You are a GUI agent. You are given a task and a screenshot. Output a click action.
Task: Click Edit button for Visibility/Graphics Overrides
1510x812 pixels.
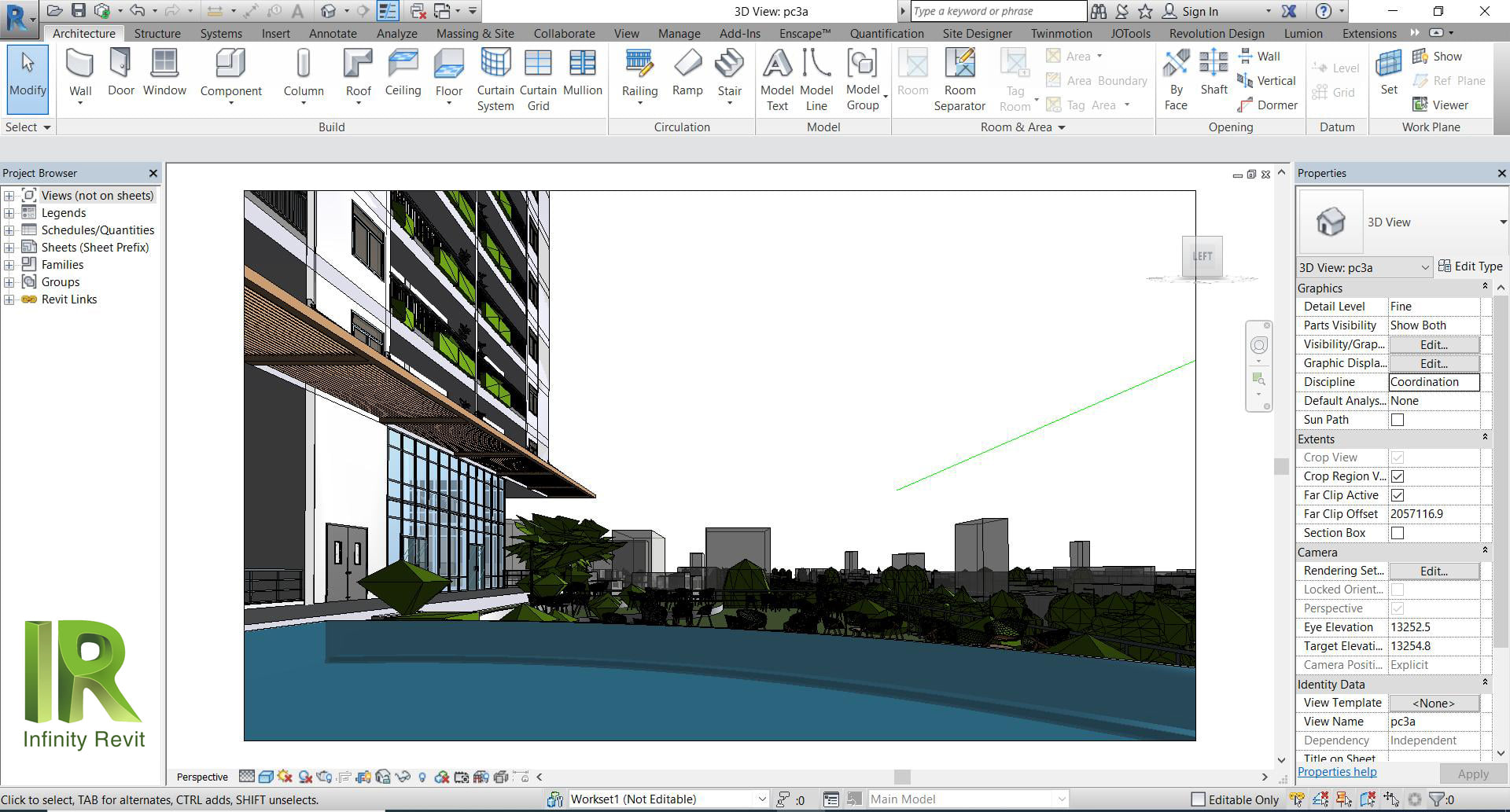1434,344
